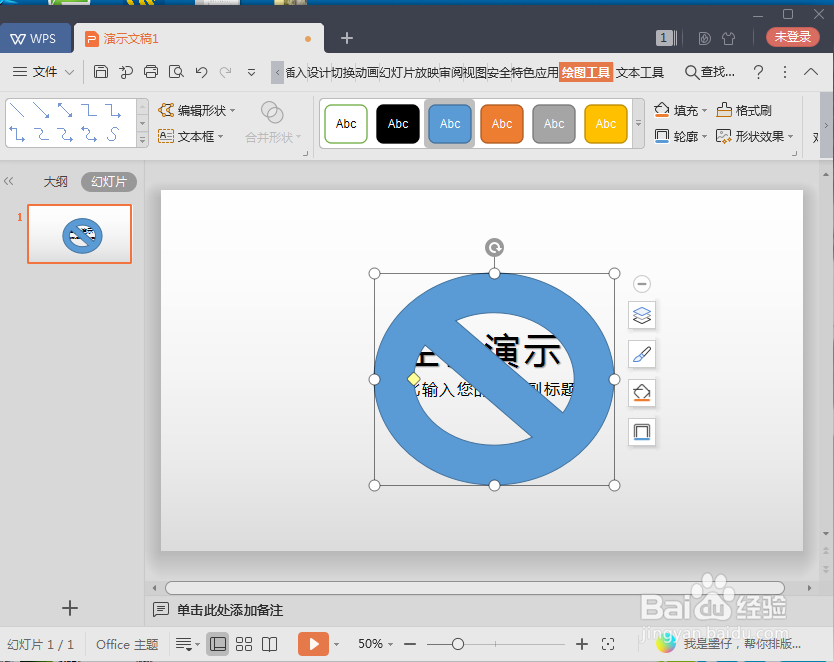
Task: Click the zoom in plus icon
Action: [582, 644]
